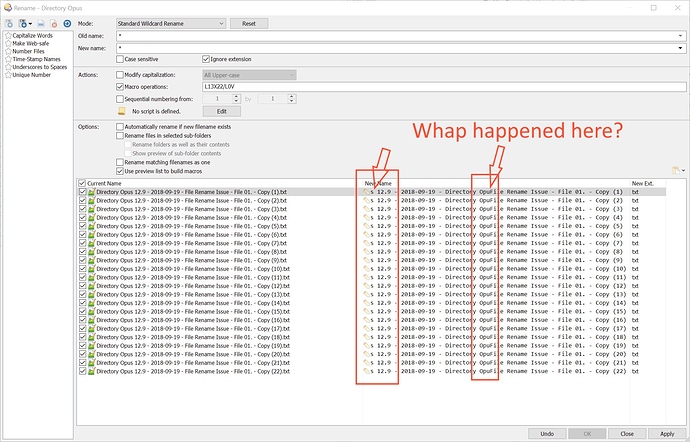Open the dropdown arrow next to clipboard icon

click(x=683, y=171)
